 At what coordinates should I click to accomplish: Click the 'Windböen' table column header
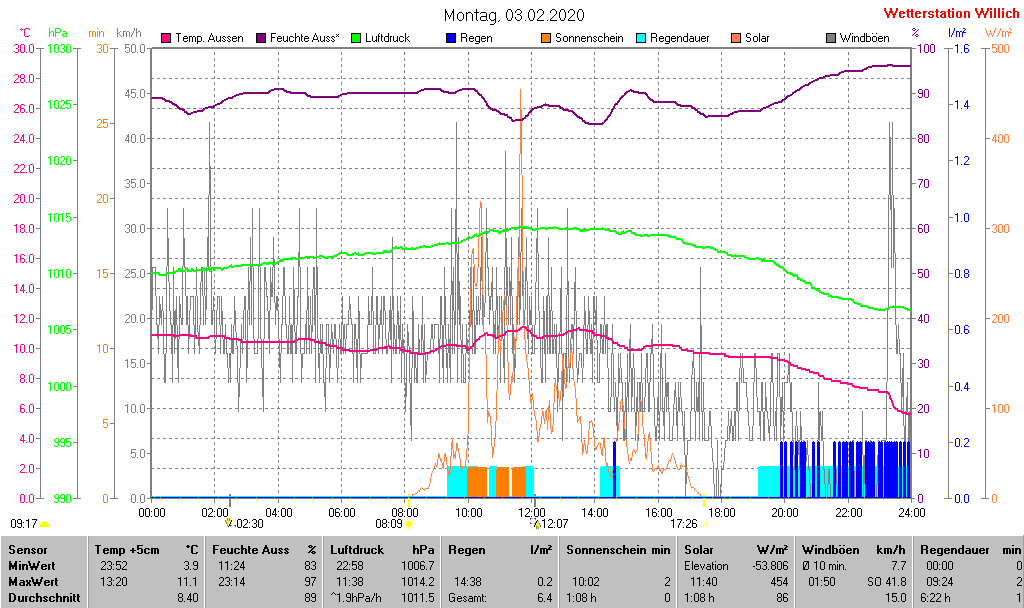click(x=830, y=550)
